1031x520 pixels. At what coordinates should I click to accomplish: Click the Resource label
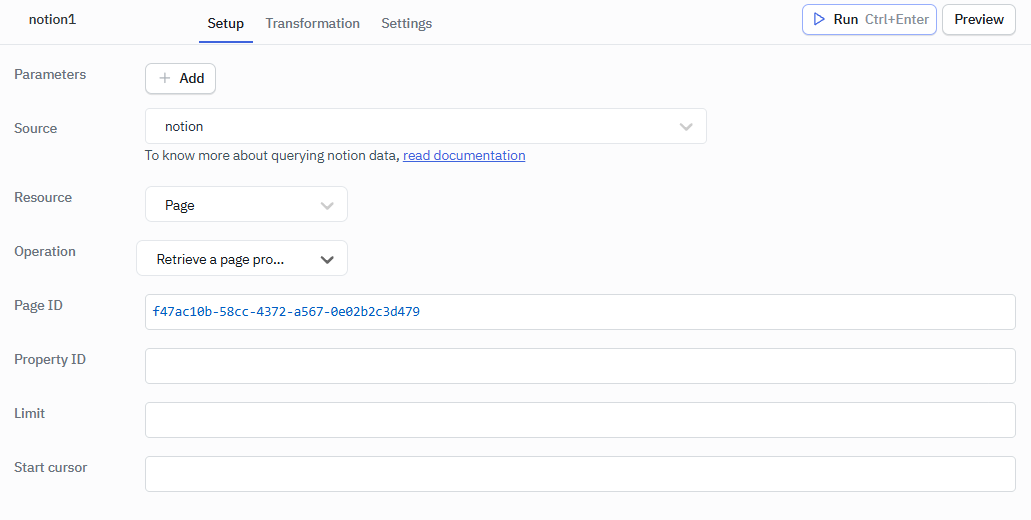click(x=43, y=197)
